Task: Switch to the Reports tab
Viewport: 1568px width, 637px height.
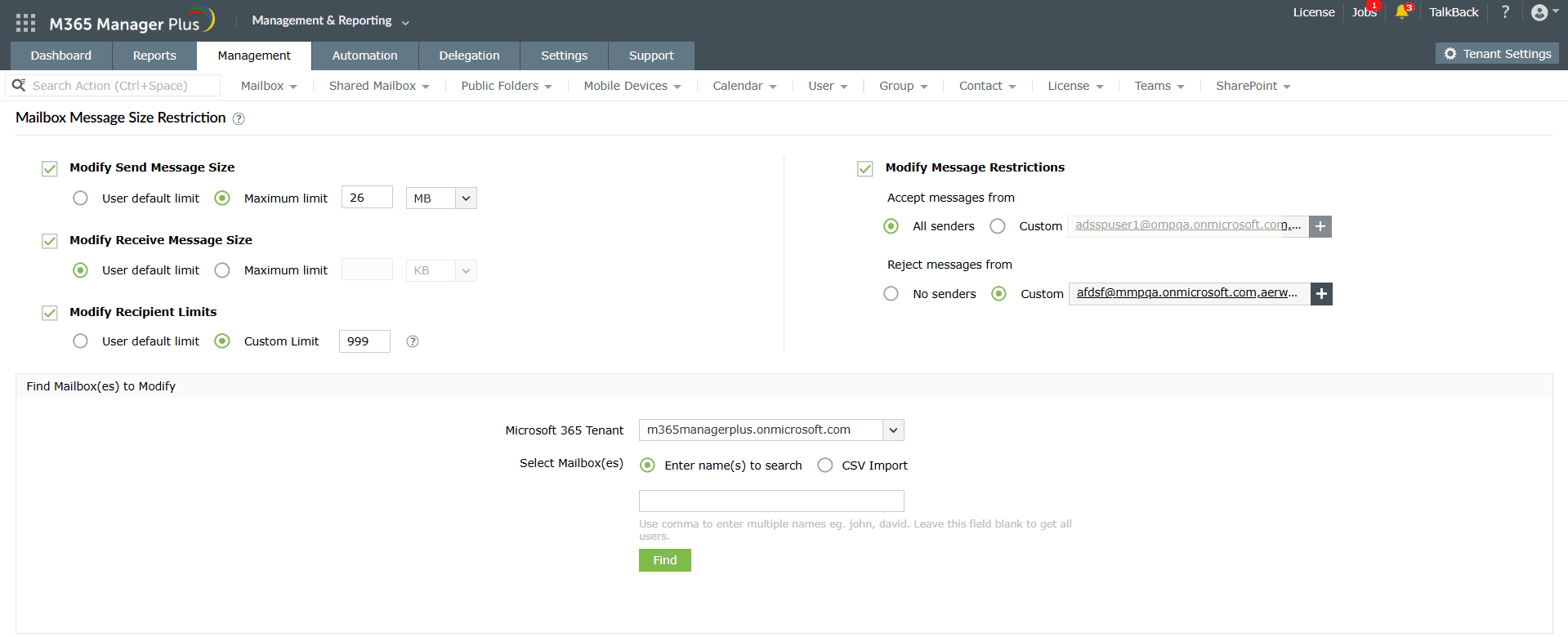Action: tap(154, 56)
